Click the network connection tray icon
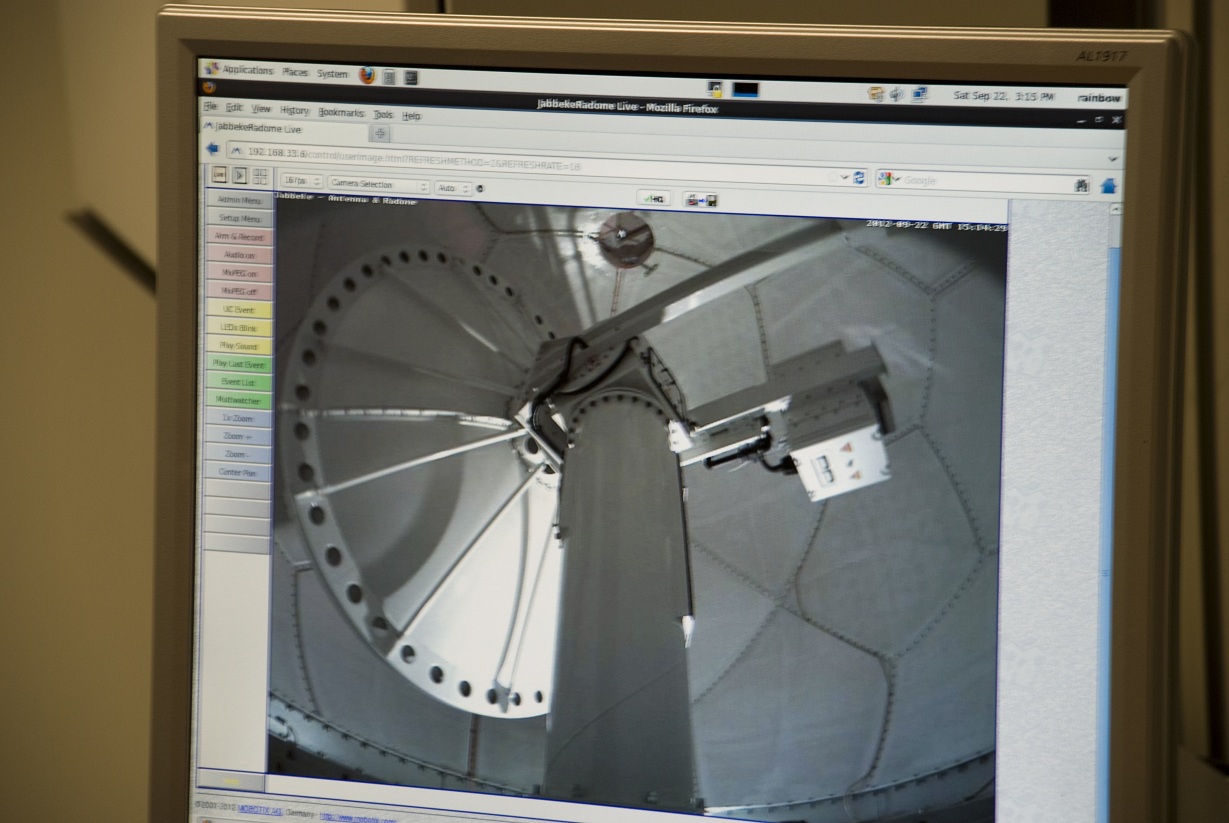The image size is (1229, 823). tap(919, 95)
